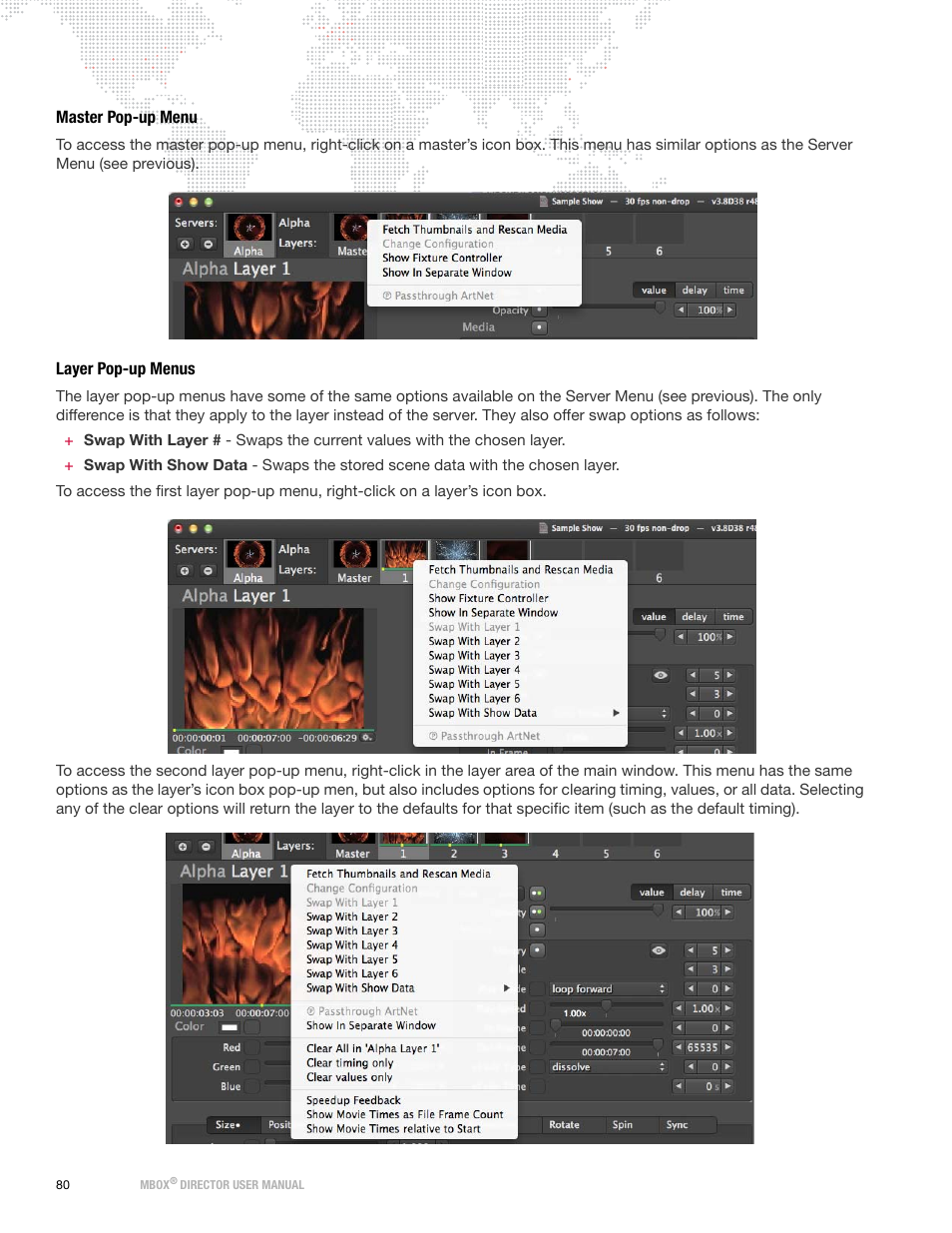Image resolution: width=952 pixels, height=1233 pixels.
Task: Toggle the Media button in top figure
Action: click(540, 327)
